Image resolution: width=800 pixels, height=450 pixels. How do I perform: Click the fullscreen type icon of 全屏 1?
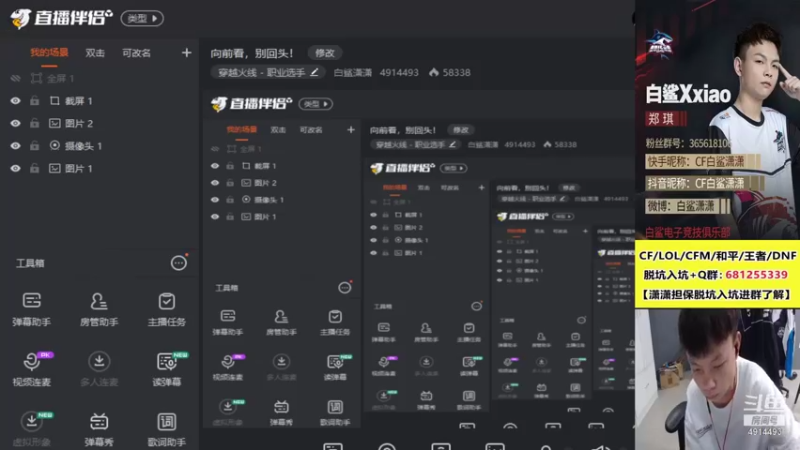coord(36,78)
